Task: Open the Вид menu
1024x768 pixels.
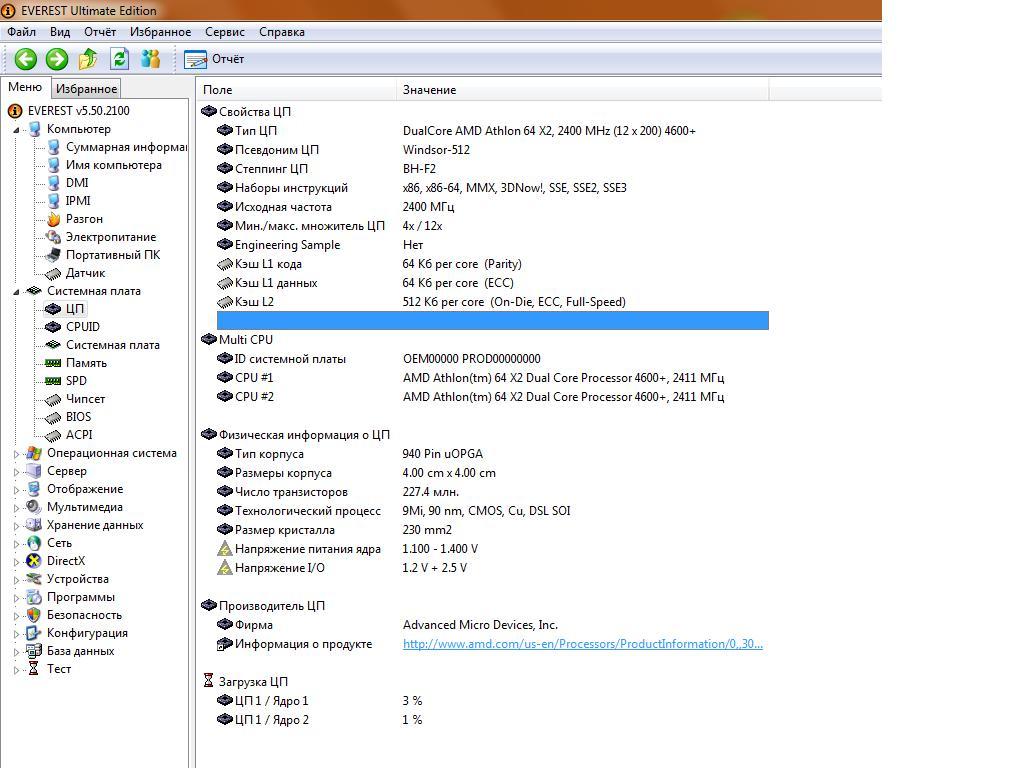Action: coord(60,32)
